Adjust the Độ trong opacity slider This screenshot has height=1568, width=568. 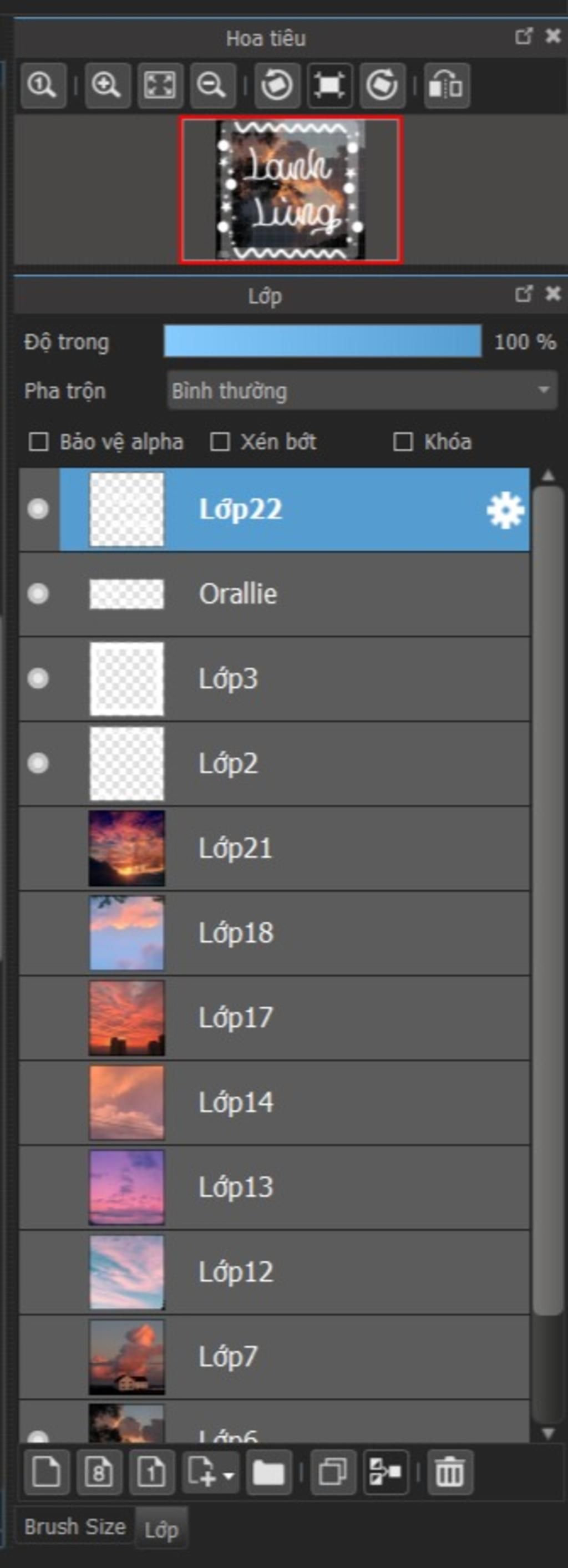point(322,341)
